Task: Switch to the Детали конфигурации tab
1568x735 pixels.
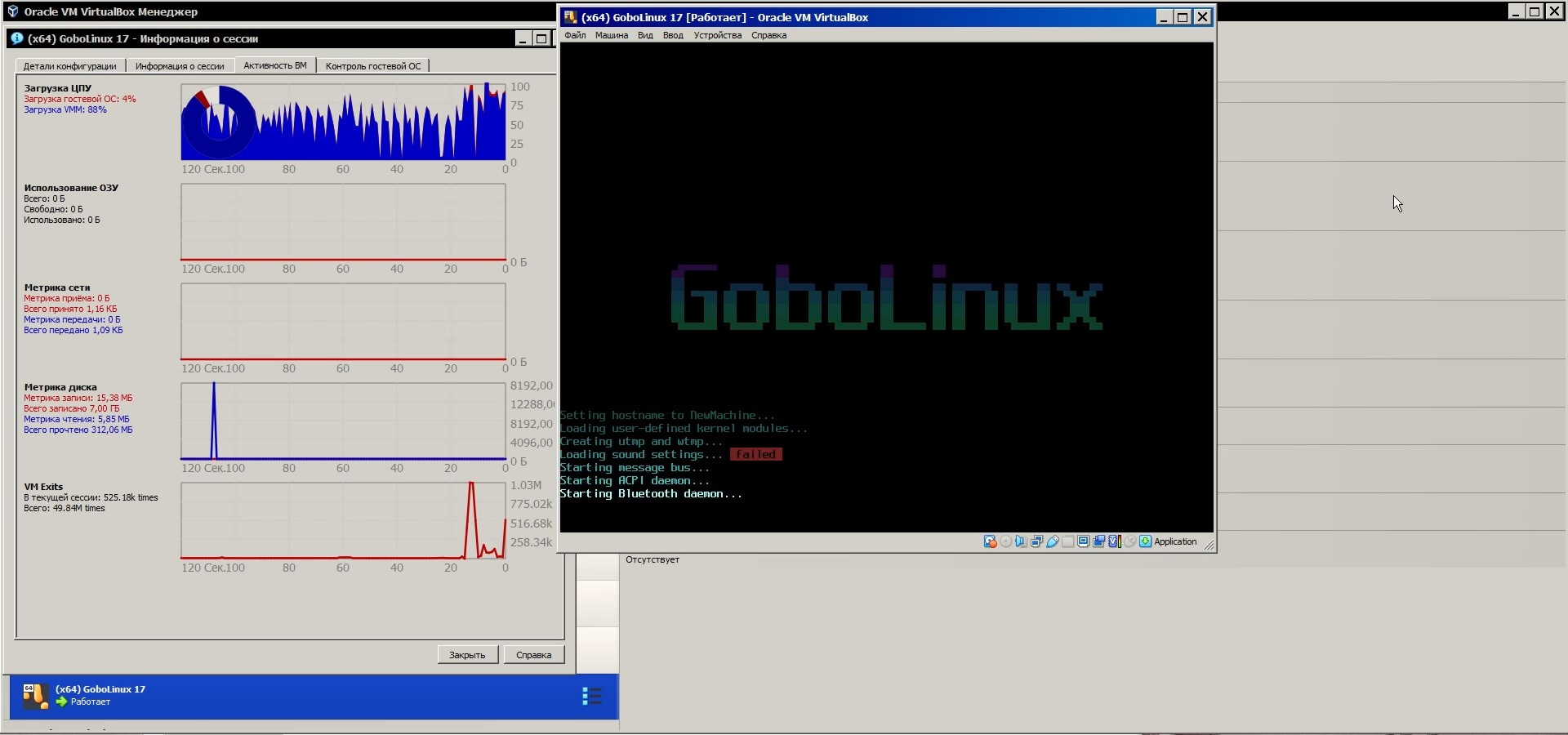Action: click(70, 66)
